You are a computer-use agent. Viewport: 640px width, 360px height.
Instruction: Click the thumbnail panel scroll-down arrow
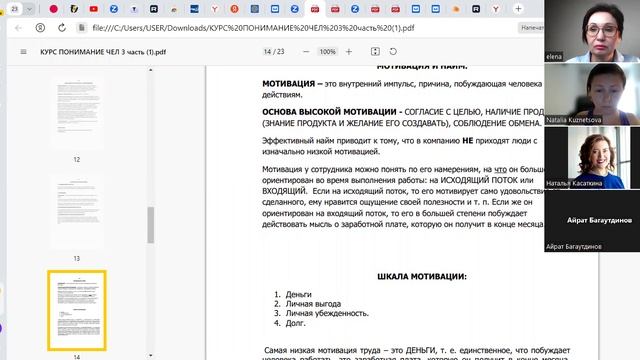point(151,356)
